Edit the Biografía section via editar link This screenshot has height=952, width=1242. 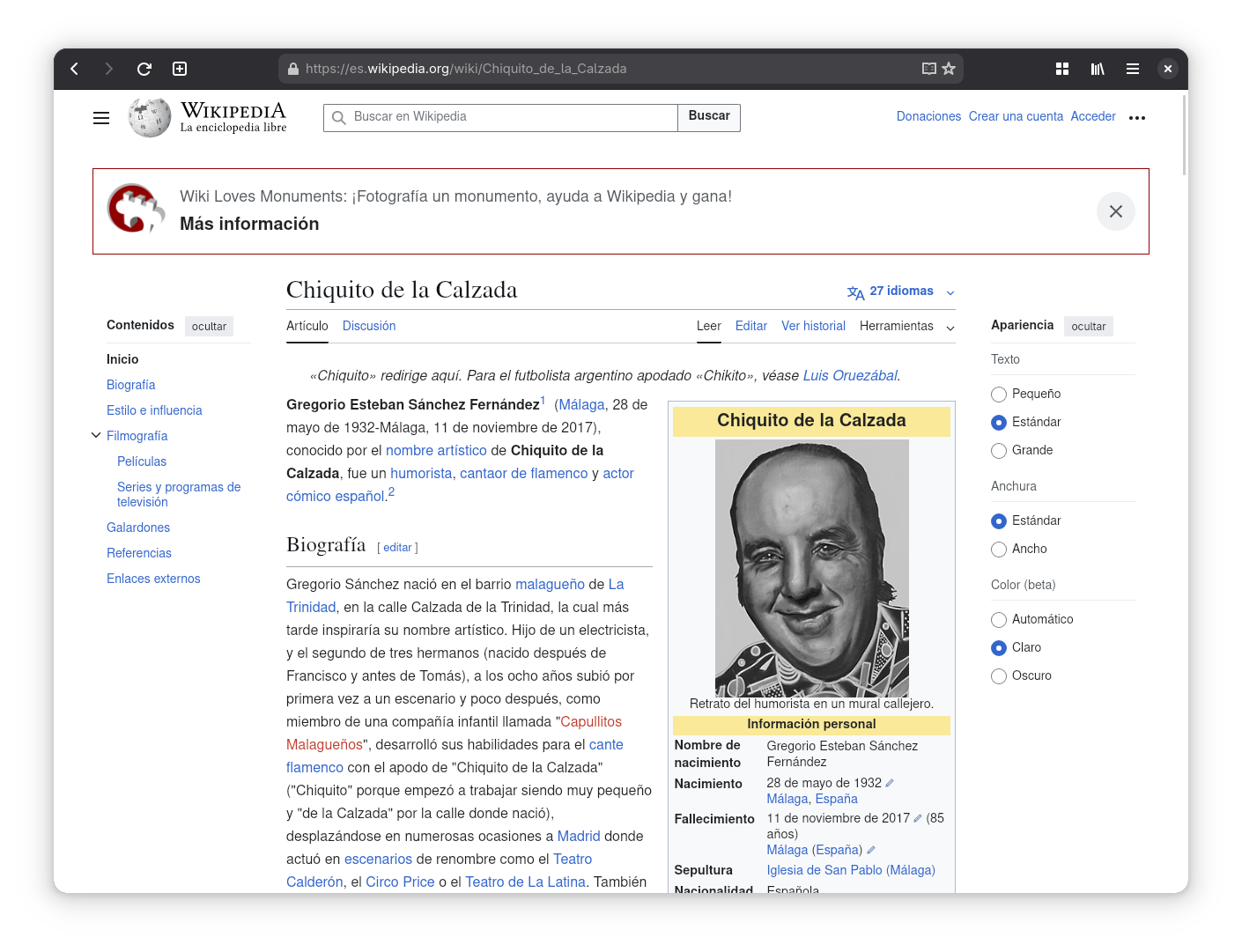click(397, 548)
